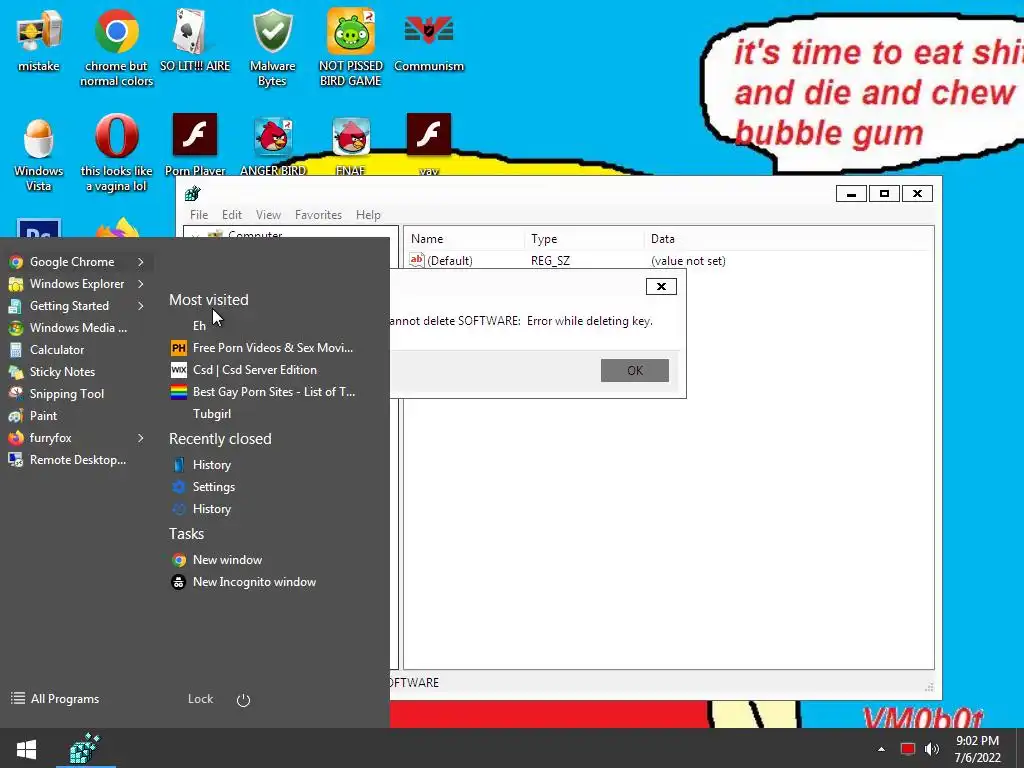Click the Lock button in Start menu
The height and width of the screenshot is (768, 1024).
point(200,699)
